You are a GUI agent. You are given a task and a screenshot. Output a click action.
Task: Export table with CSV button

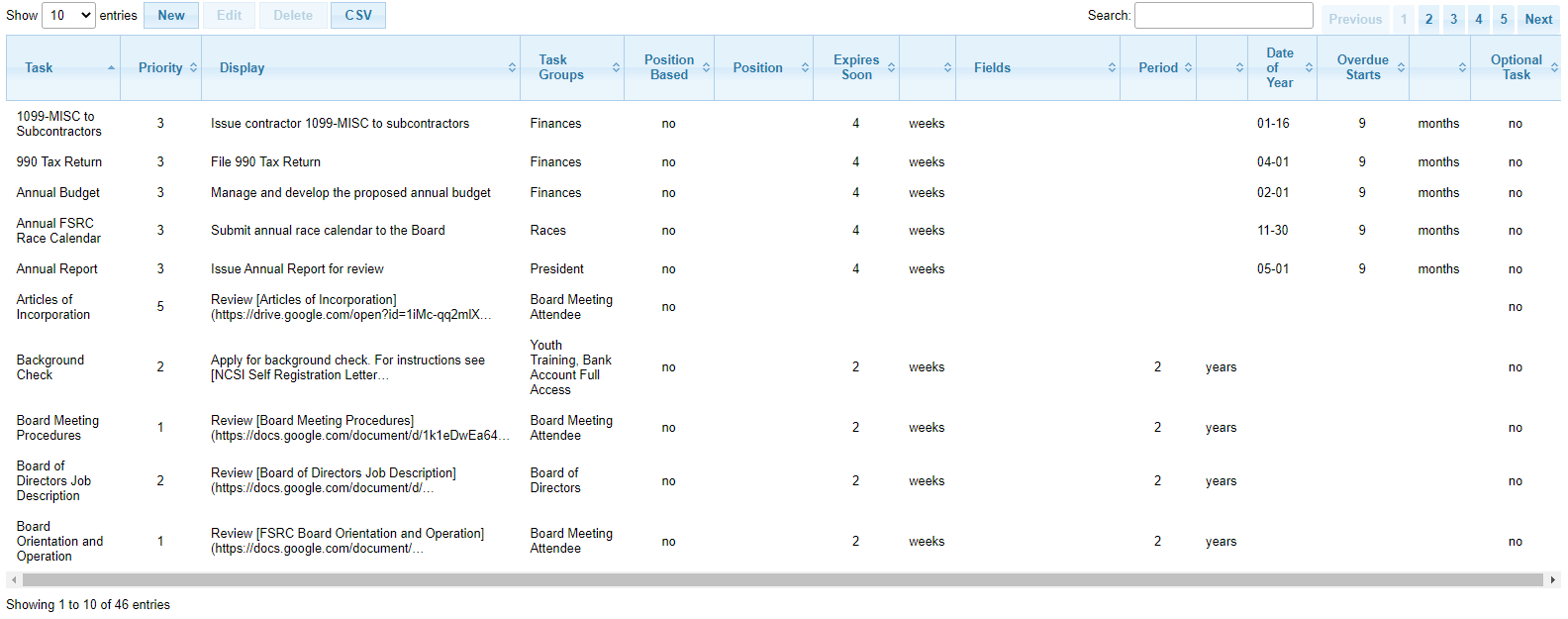click(x=358, y=15)
